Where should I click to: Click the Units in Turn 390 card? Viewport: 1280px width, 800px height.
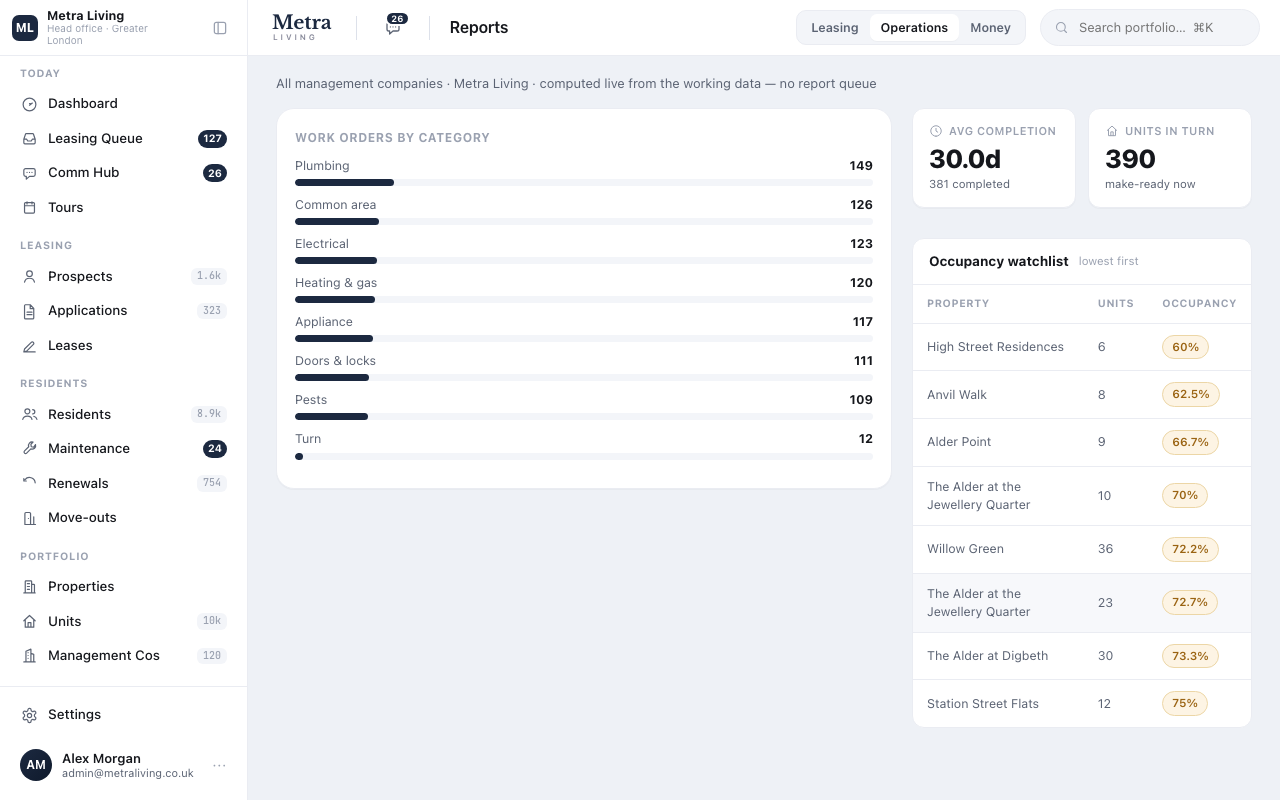[x=1170, y=158]
